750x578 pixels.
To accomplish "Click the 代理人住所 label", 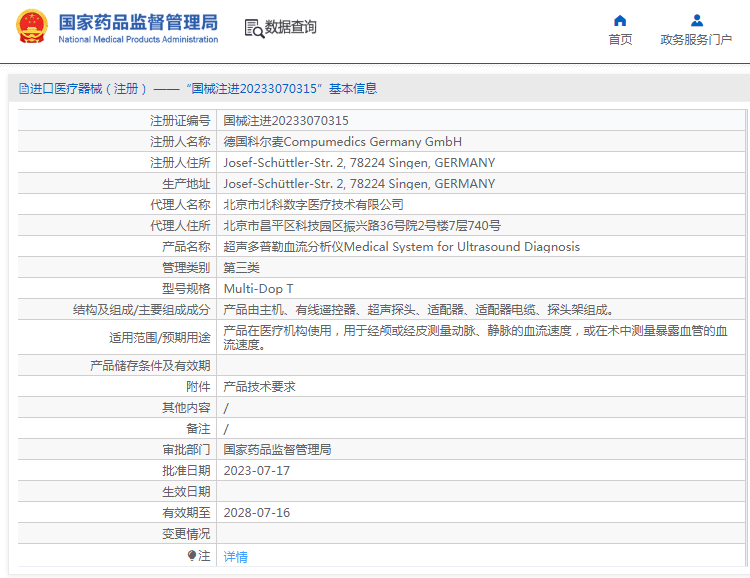I will click(x=180, y=225).
